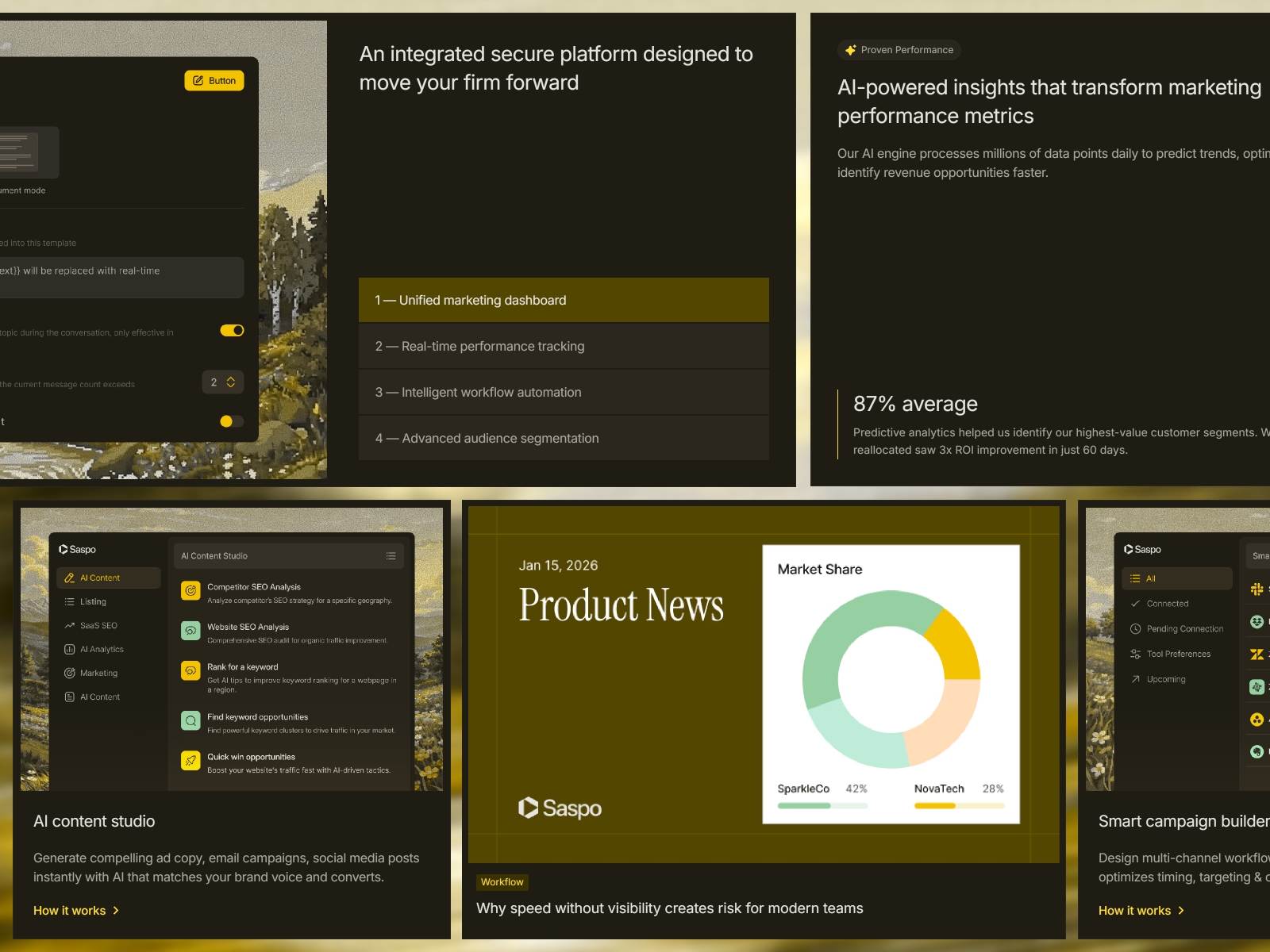The height and width of the screenshot is (952, 1270).
Task: Switch to the Listing sidebar section
Action: coord(70,601)
